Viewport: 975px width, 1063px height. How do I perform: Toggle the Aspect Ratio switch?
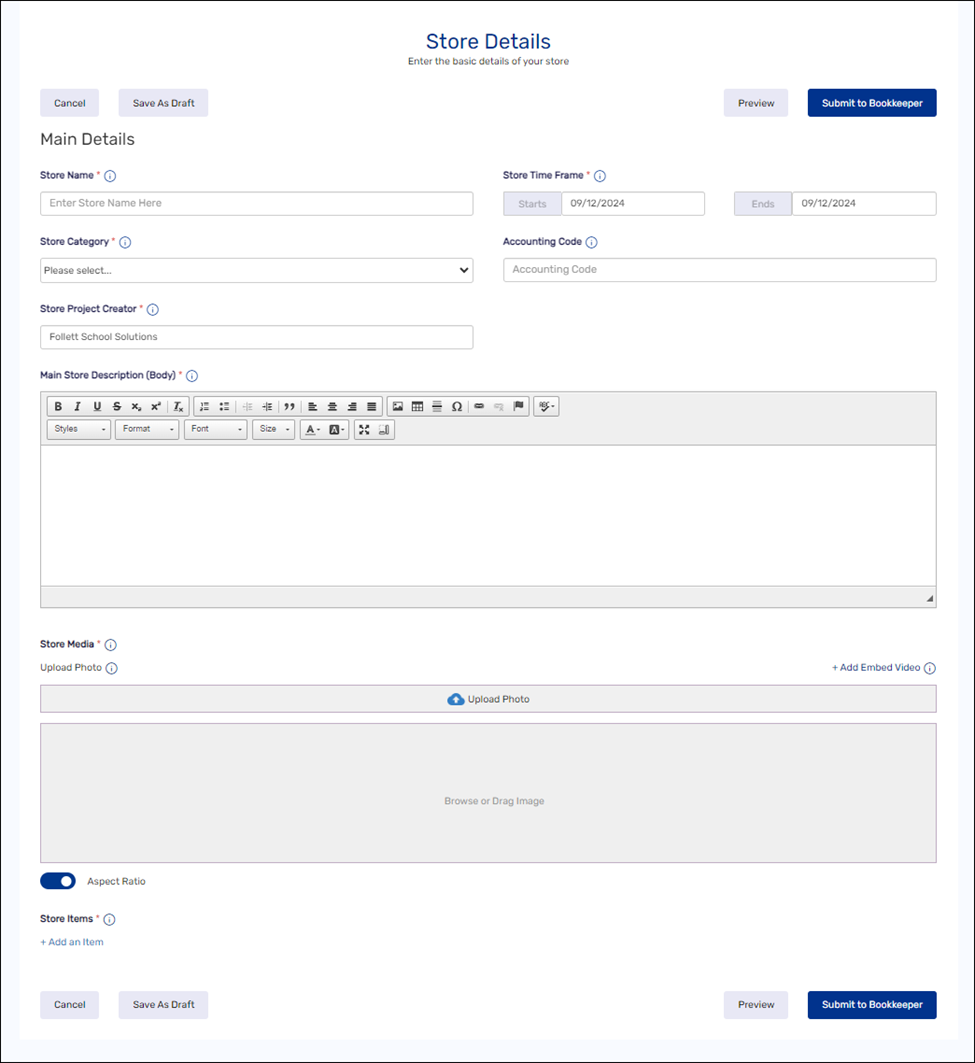point(58,881)
